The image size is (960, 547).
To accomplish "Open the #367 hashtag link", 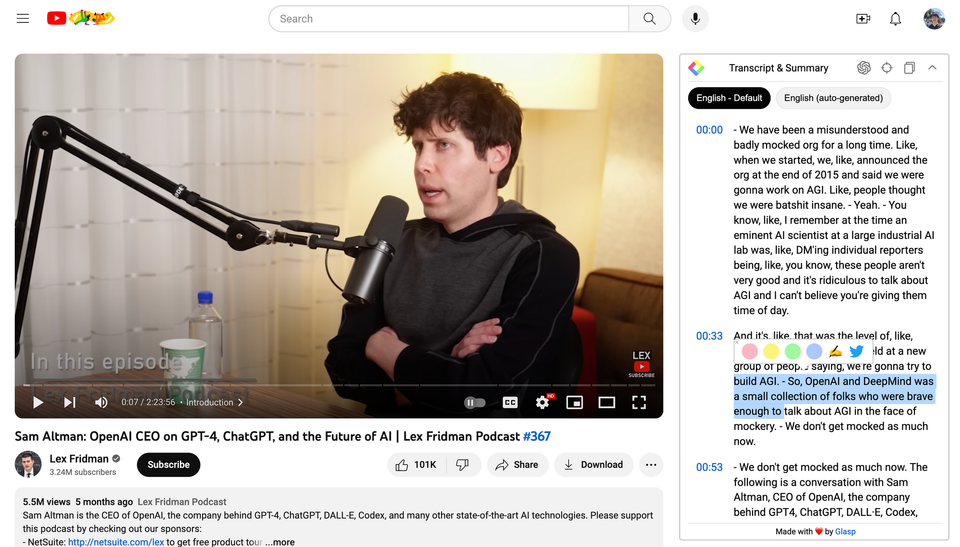I will (x=537, y=437).
